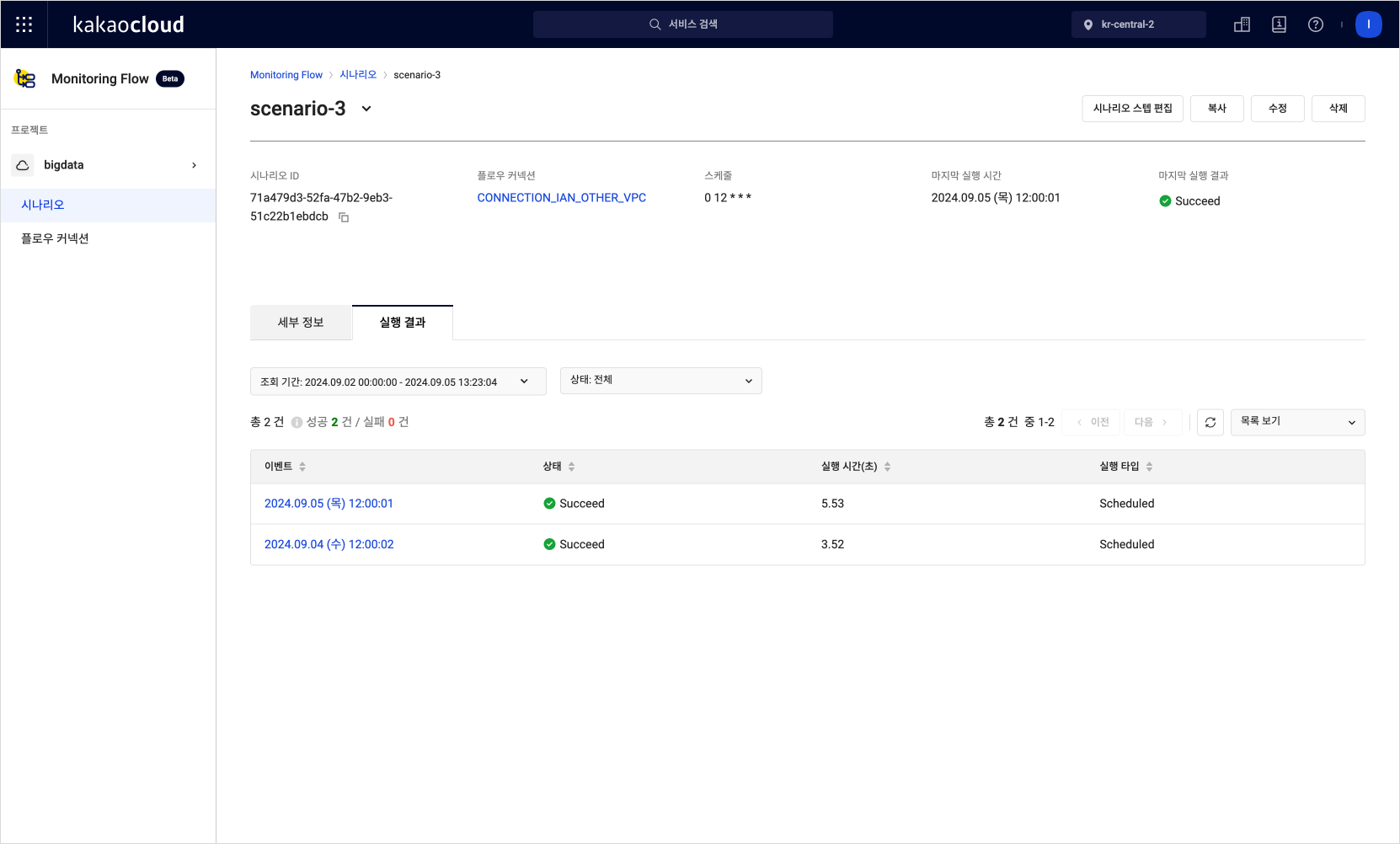Select kr-central-2 region selector
Image resolution: width=1400 pixels, height=844 pixels.
[x=1139, y=24]
